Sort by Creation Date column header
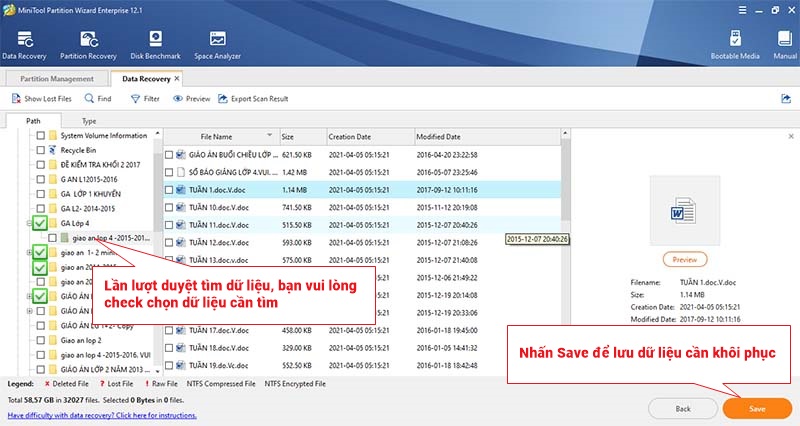Screen dimensions: 800x426 (370, 137)
